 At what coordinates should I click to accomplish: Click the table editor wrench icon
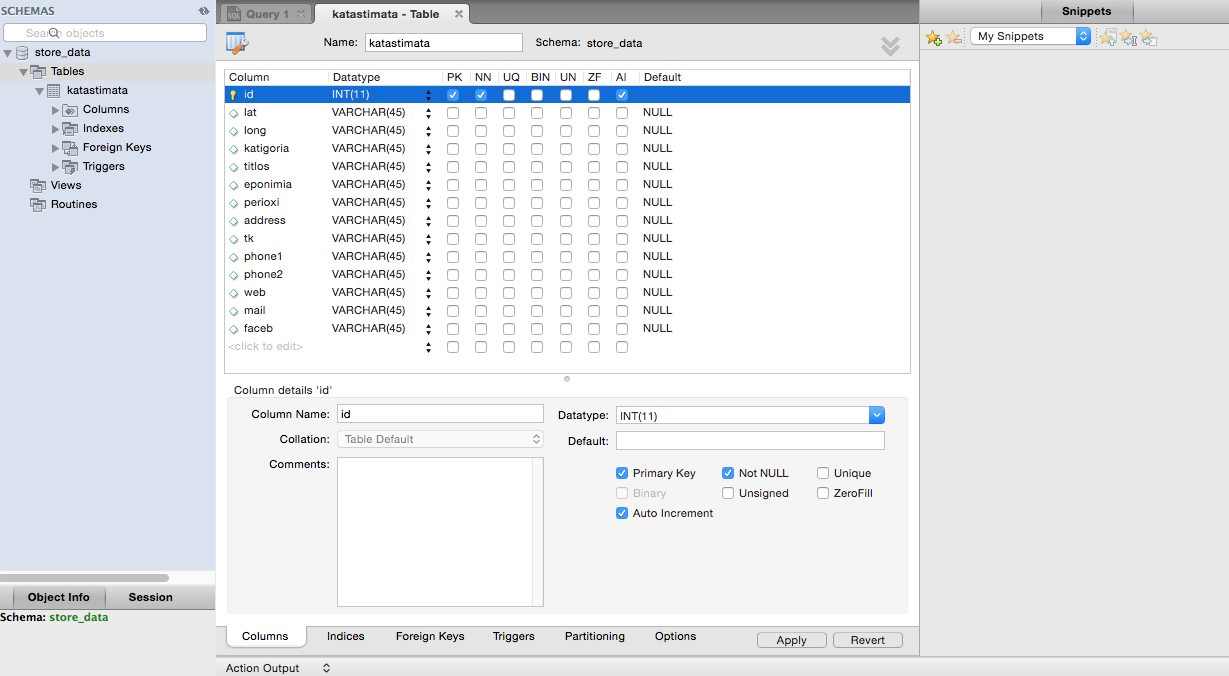[237, 43]
